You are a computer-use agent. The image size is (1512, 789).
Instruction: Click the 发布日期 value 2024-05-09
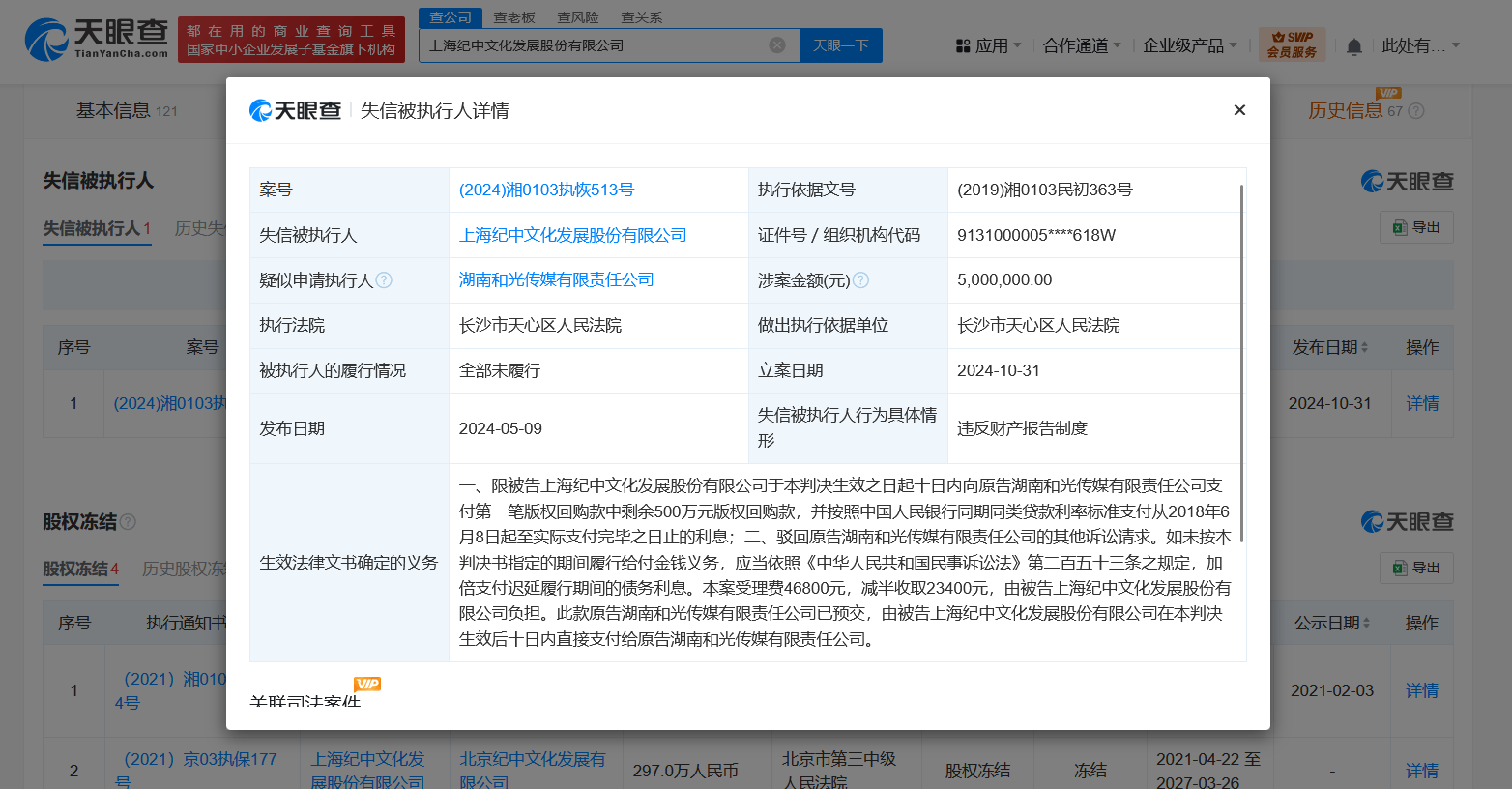[x=501, y=428]
